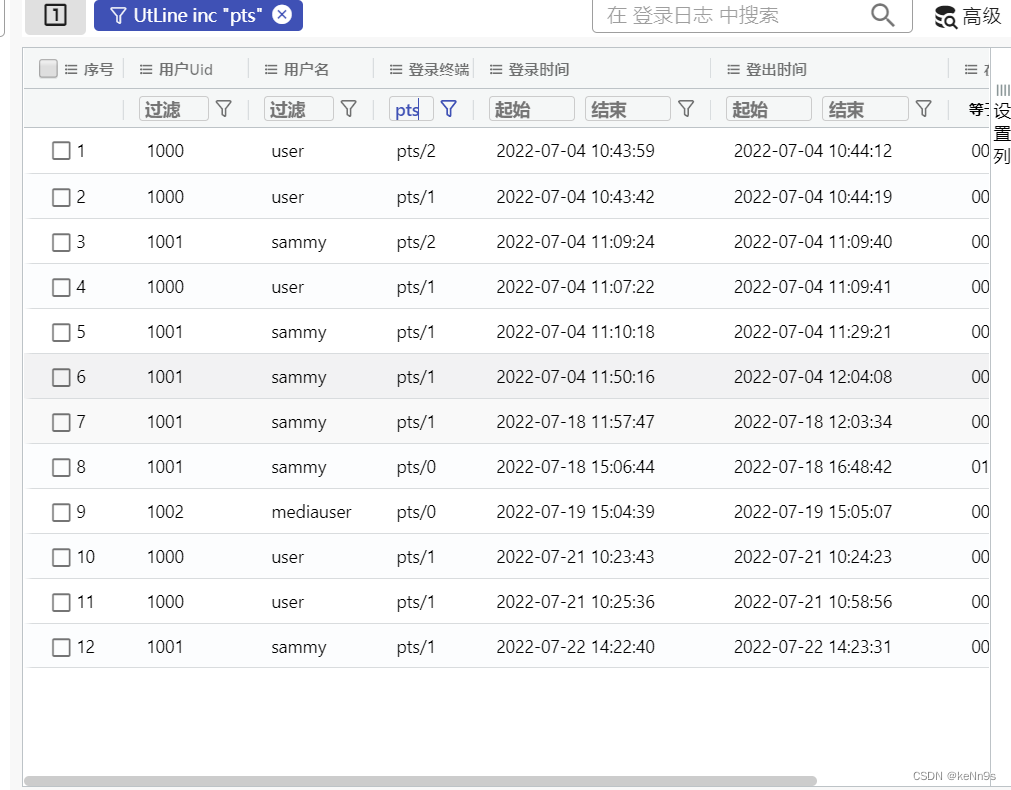Open the active 登录终端 funnel filter

pos(449,108)
